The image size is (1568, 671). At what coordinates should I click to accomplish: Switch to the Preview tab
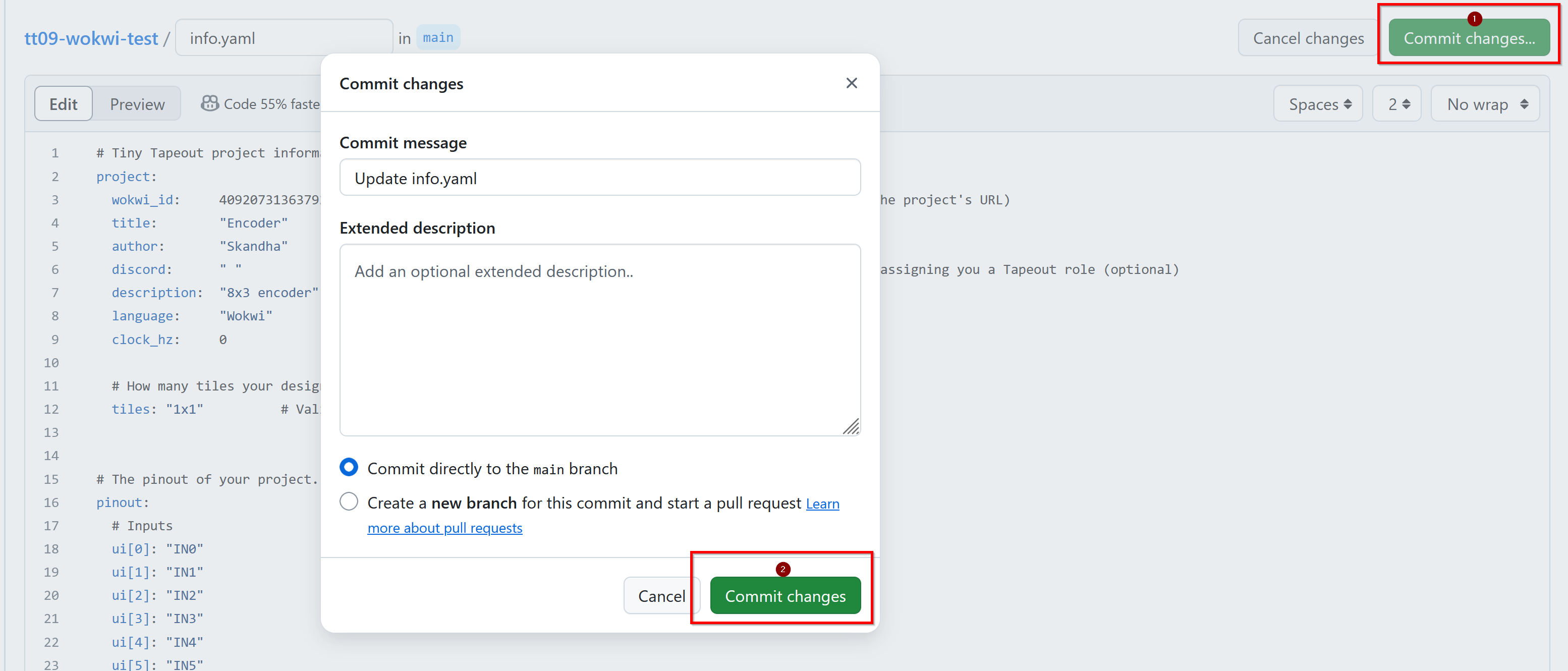pos(137,104)
